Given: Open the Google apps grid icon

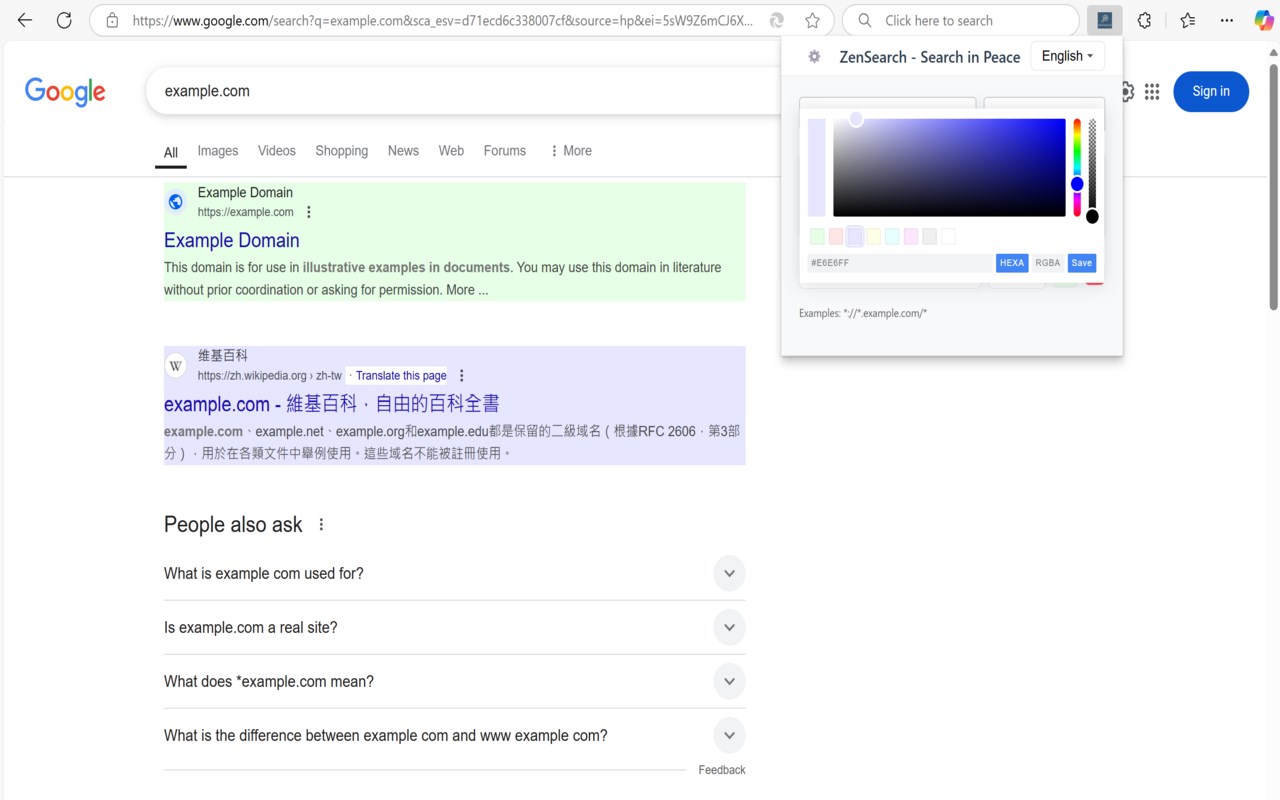Looking at the screenshot, I should (x=1152, y=91).
